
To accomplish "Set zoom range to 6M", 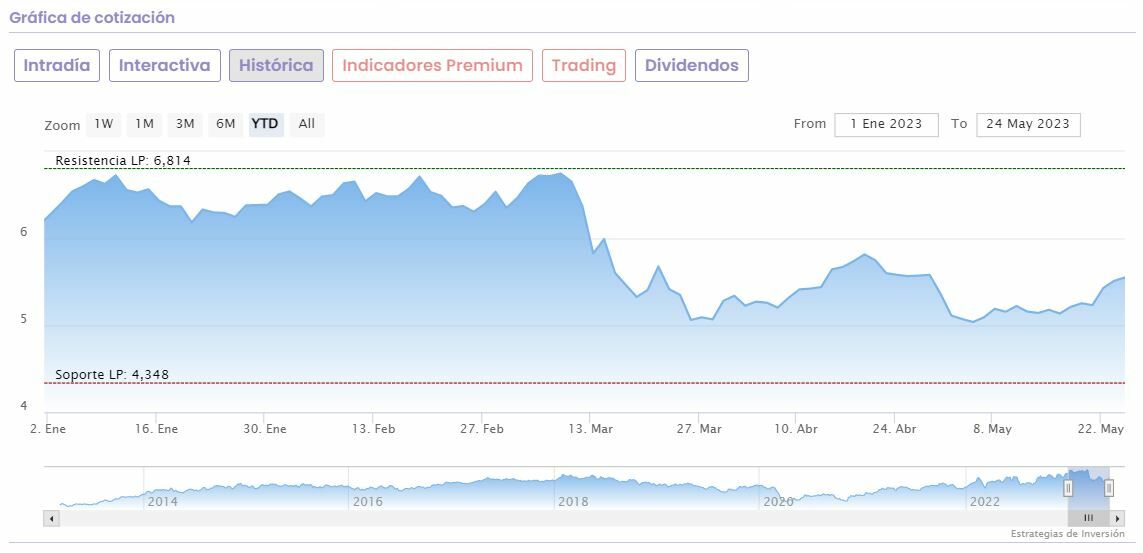I will tap(226, 124).
